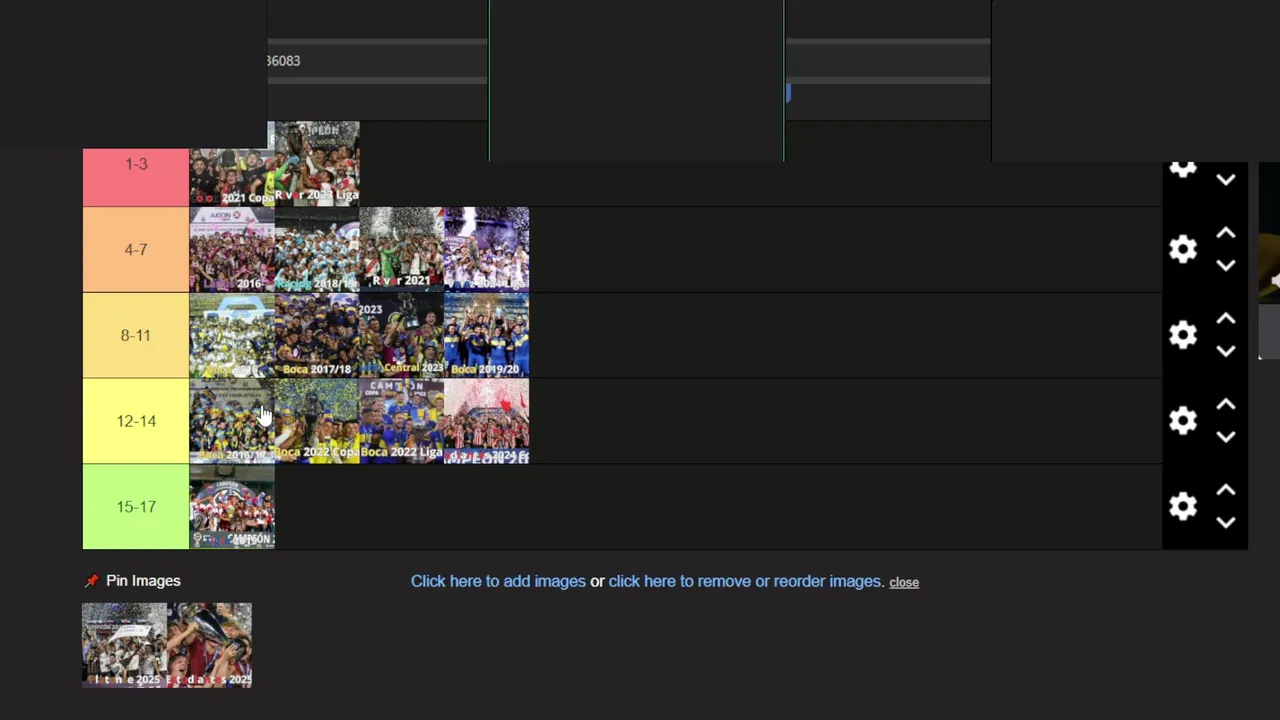Select the 'Boca 2022 Liga' image
This screenshot has height=720, width=1280.
tap(401, 421)
